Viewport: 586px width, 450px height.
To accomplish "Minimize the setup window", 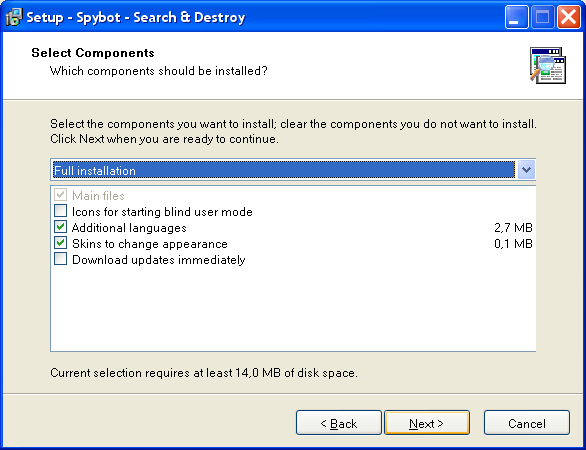I will (516, 17).
